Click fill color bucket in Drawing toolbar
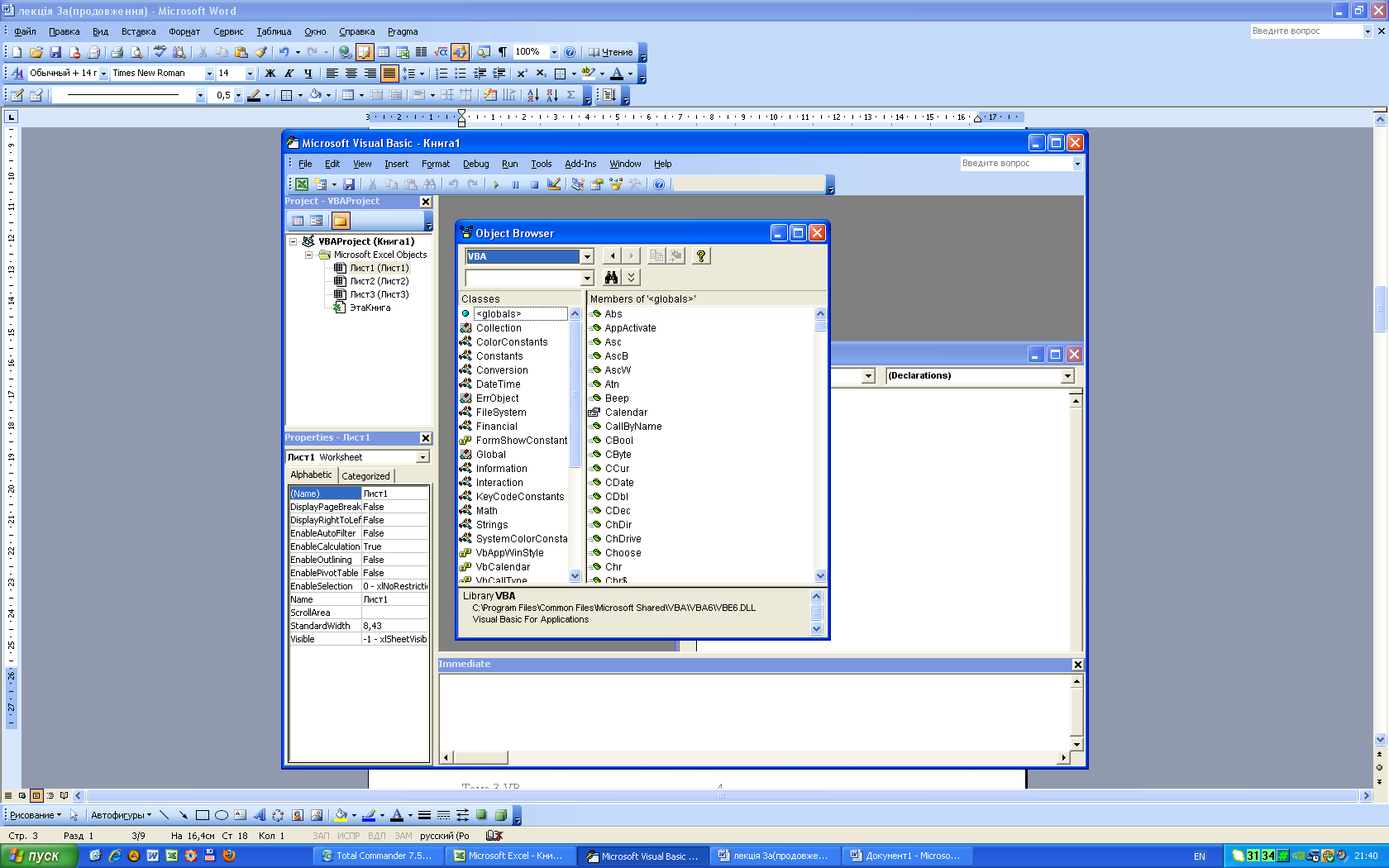This screenshot has width=1389, height=868. pyautogui.click(x=340, y=815)
